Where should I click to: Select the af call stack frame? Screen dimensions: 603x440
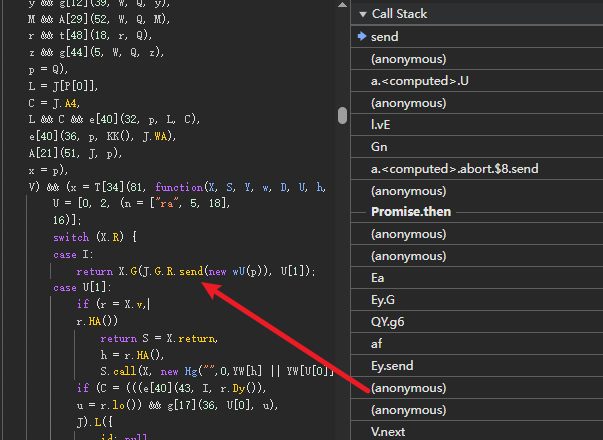(477, 343)
